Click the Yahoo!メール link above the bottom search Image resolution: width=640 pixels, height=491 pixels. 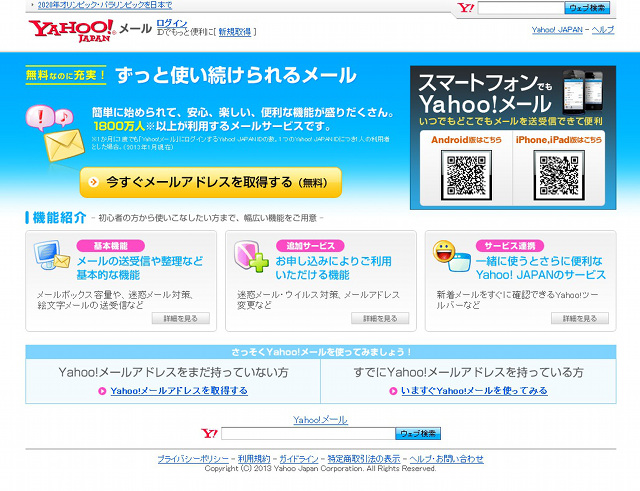tap(320, 420)
